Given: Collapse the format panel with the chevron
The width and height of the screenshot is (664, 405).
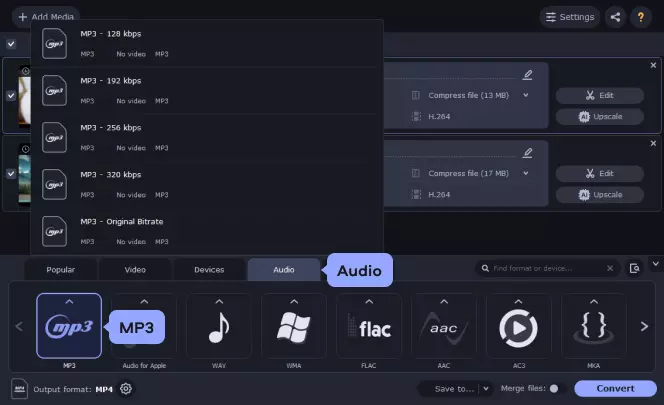Looking at the screenshot, I should pos(656,264).
